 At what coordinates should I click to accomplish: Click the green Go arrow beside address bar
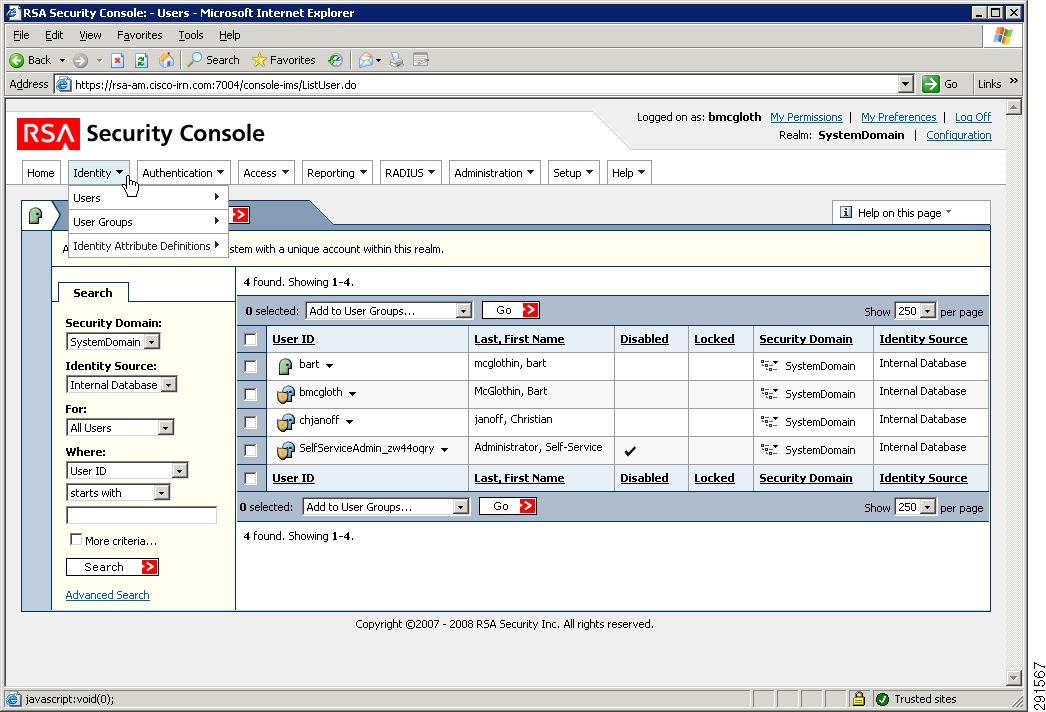coord(931,84)
